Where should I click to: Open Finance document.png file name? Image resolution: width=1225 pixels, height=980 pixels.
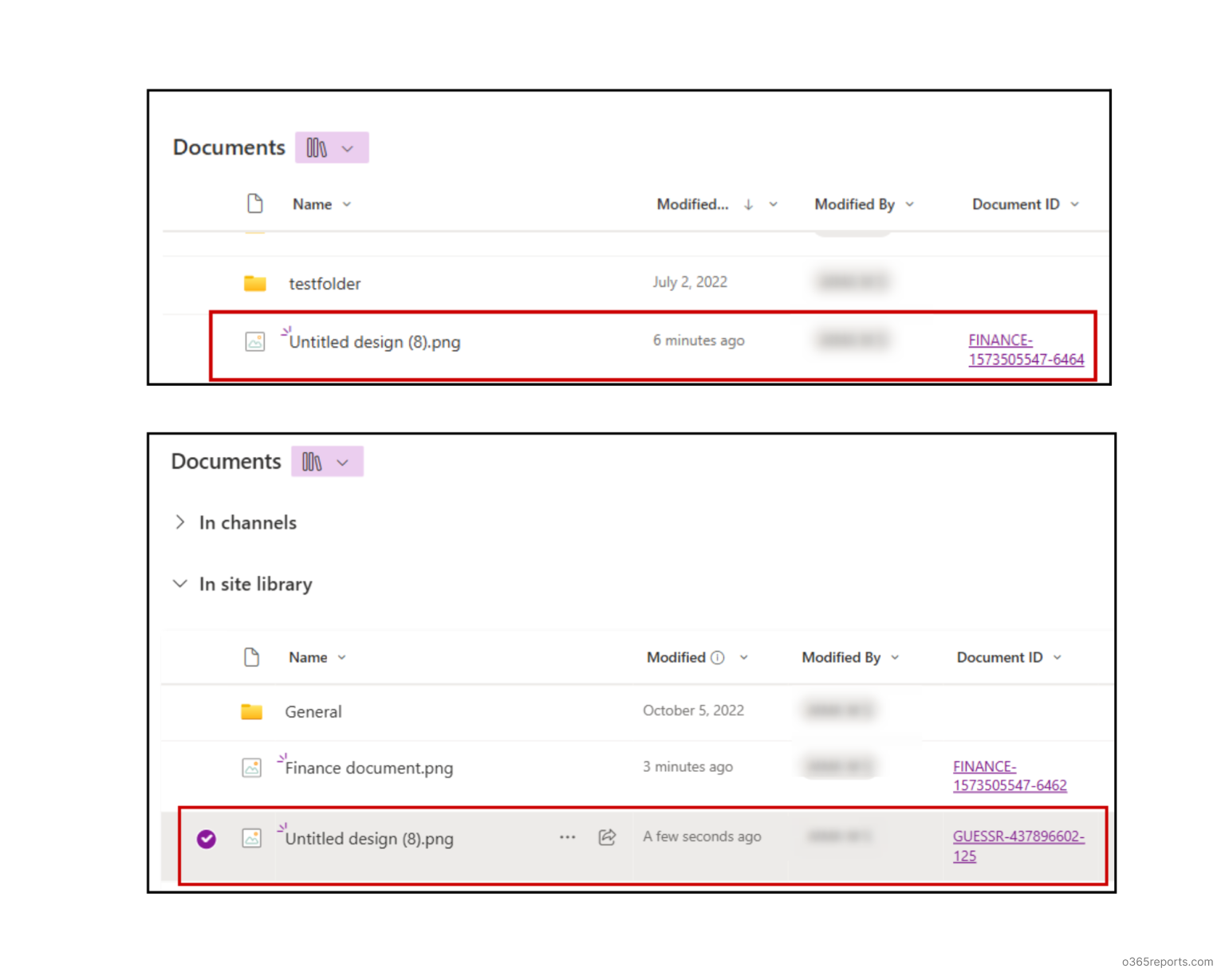pos(369,768)
